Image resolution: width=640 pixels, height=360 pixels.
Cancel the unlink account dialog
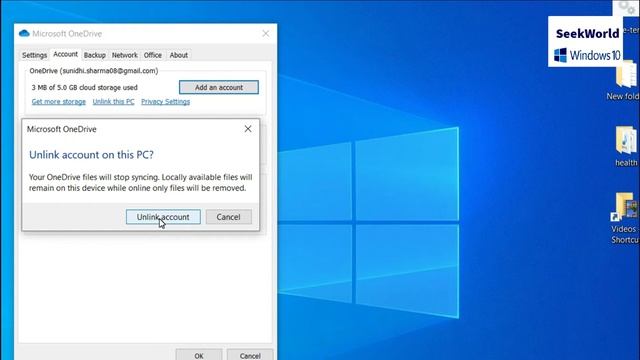pos(229,217)
